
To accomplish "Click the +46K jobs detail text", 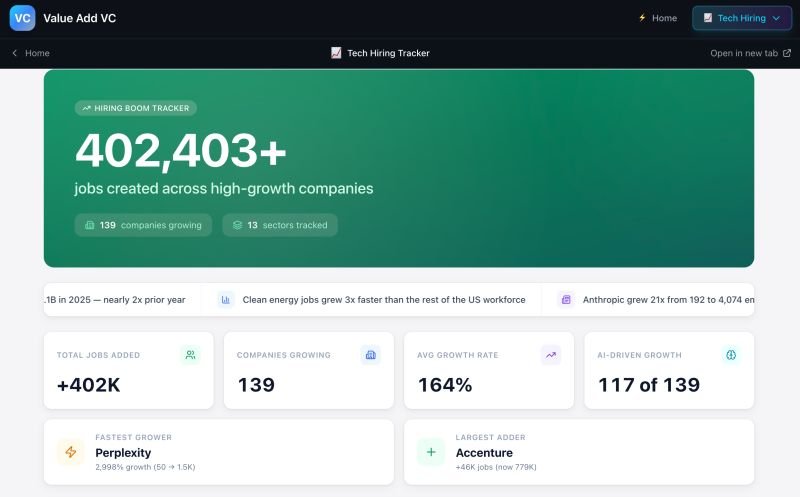I will point(496,467).
